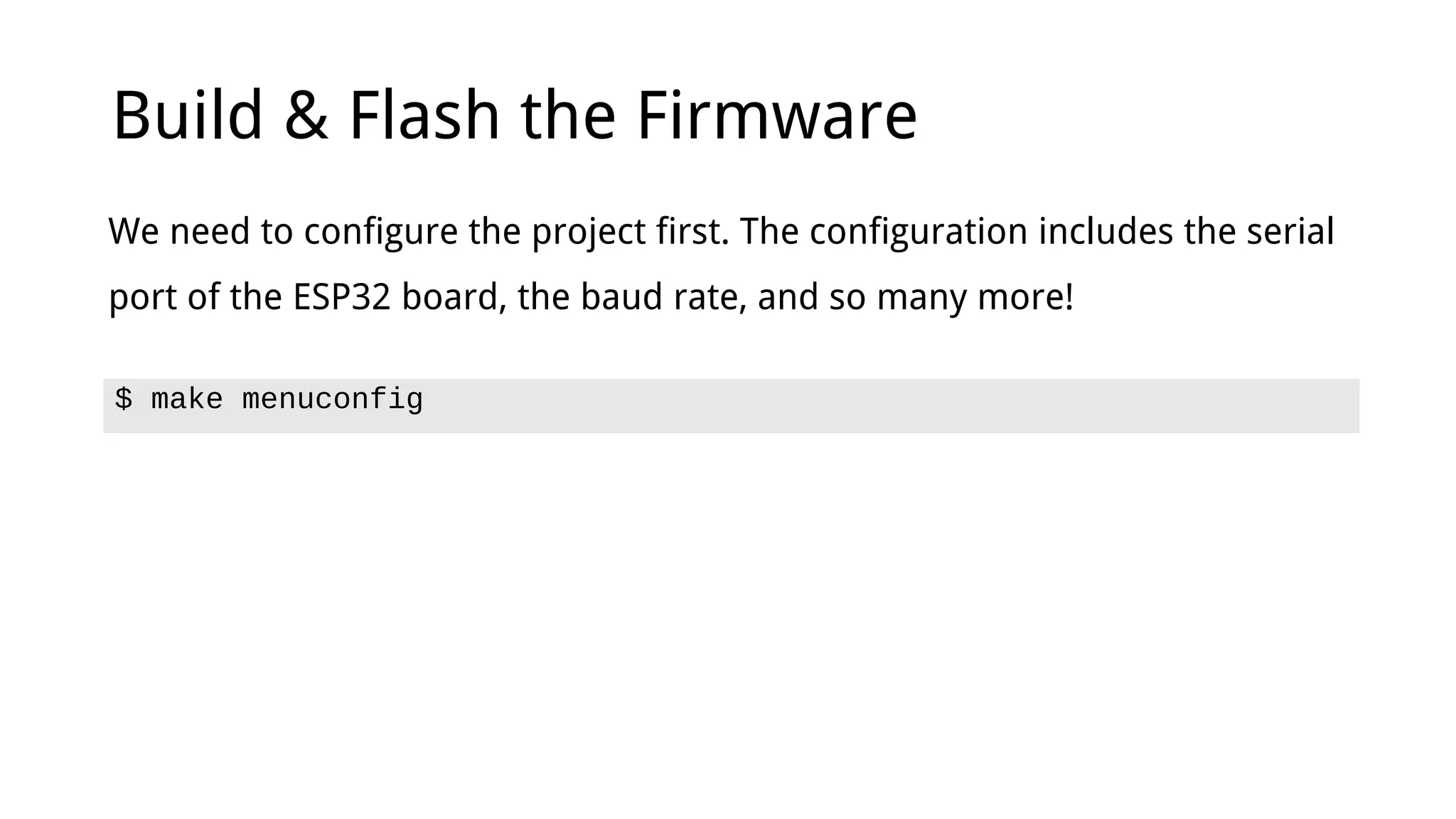Click the word 'Firmware' in the heading
The height and width of the screenshot is (819, 1456).
(776, 115)
